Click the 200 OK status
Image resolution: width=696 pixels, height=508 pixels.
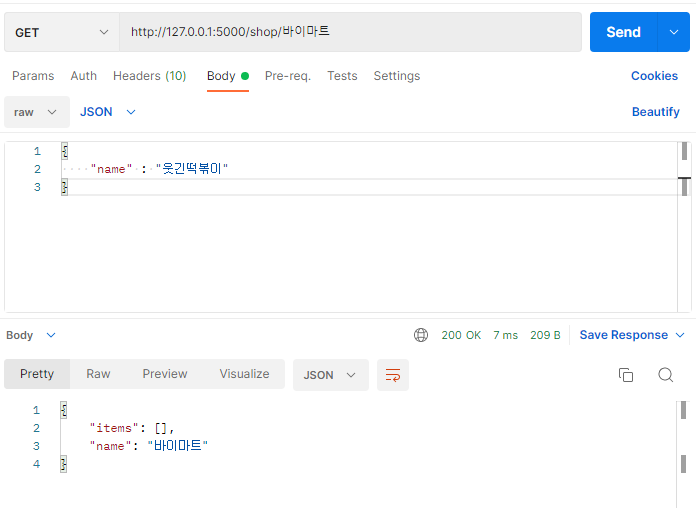click(x=461, y=335)
